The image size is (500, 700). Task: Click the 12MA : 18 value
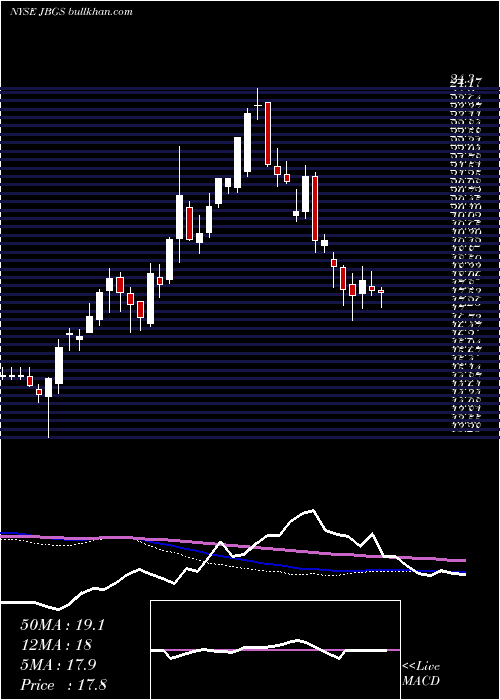point(56,645)
